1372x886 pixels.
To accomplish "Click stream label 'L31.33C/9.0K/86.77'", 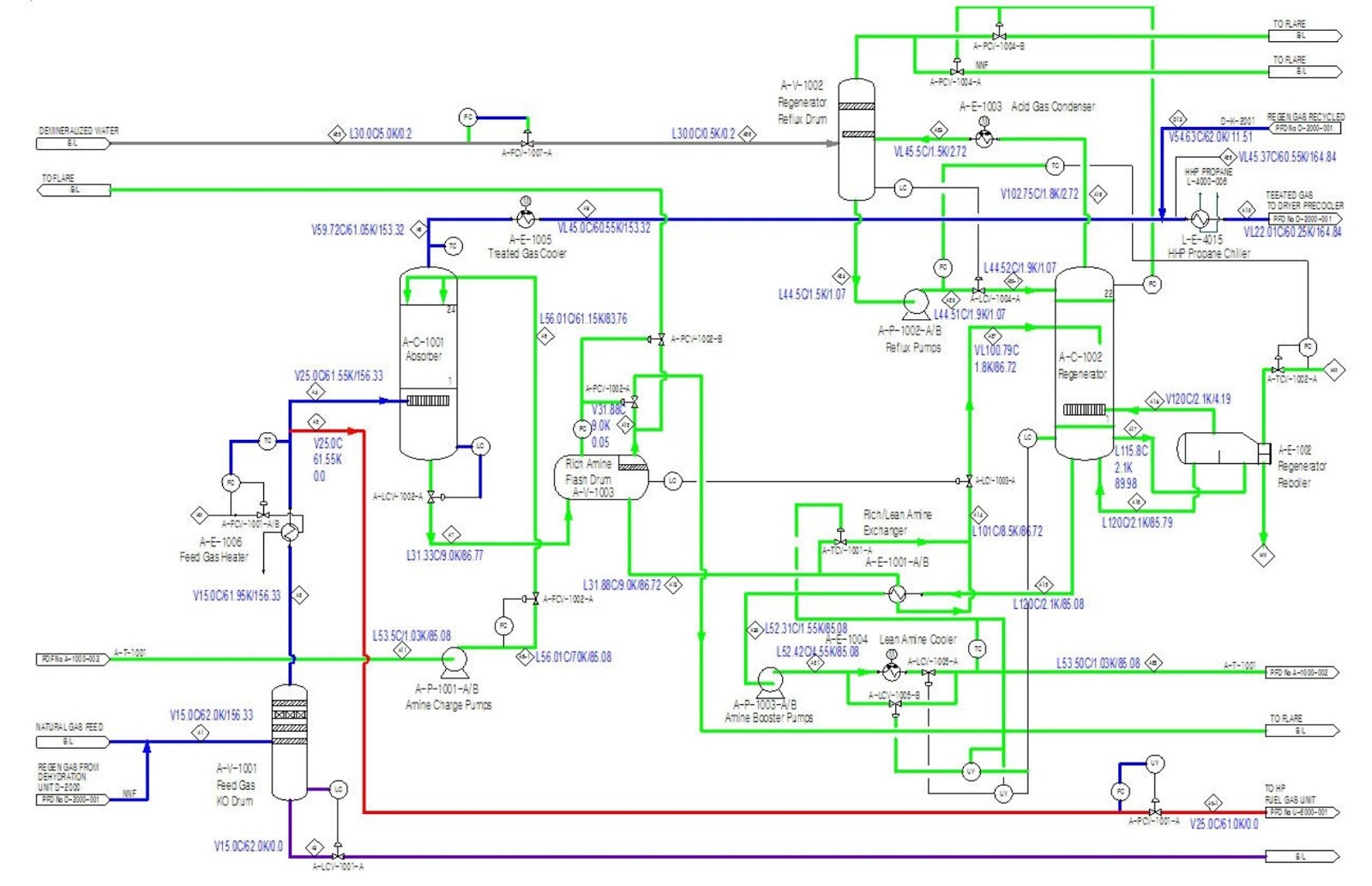I will pyautogui.click(x=445, y=556).
